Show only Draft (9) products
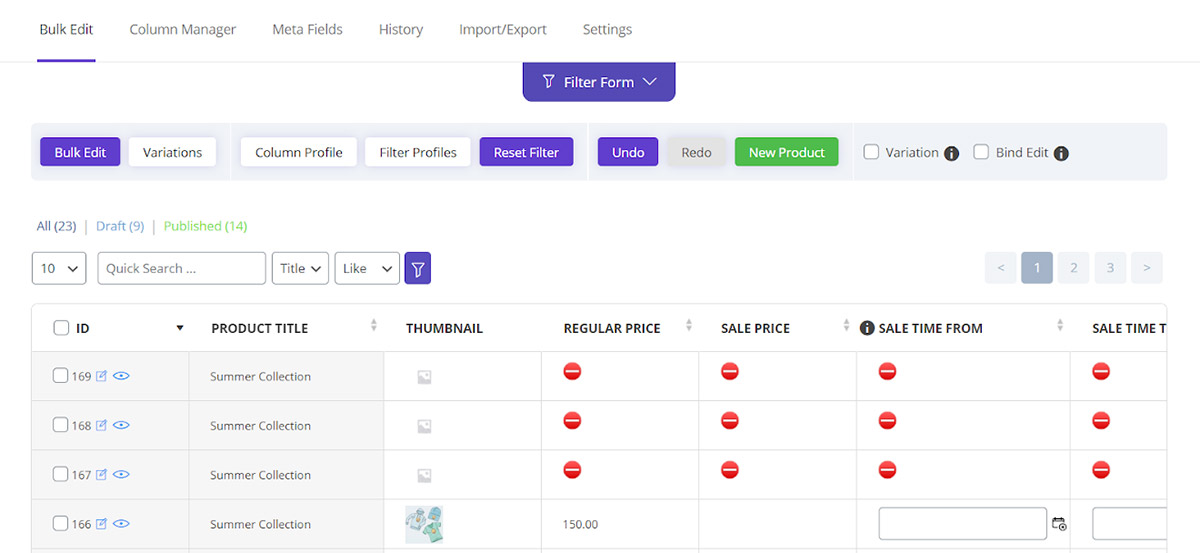1200x553 pixels. [120, 226]
